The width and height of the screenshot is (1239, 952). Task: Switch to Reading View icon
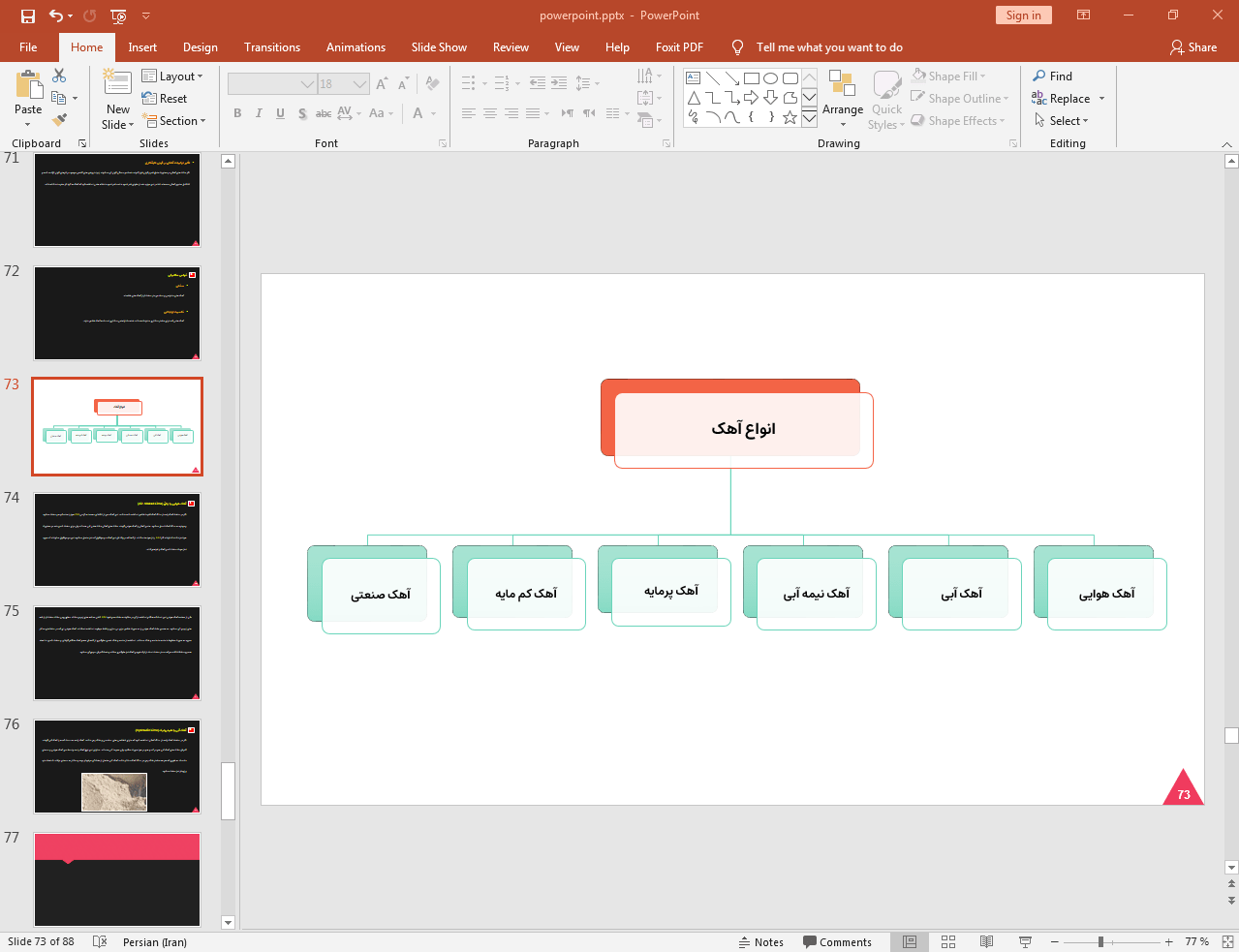coord(986,941)
